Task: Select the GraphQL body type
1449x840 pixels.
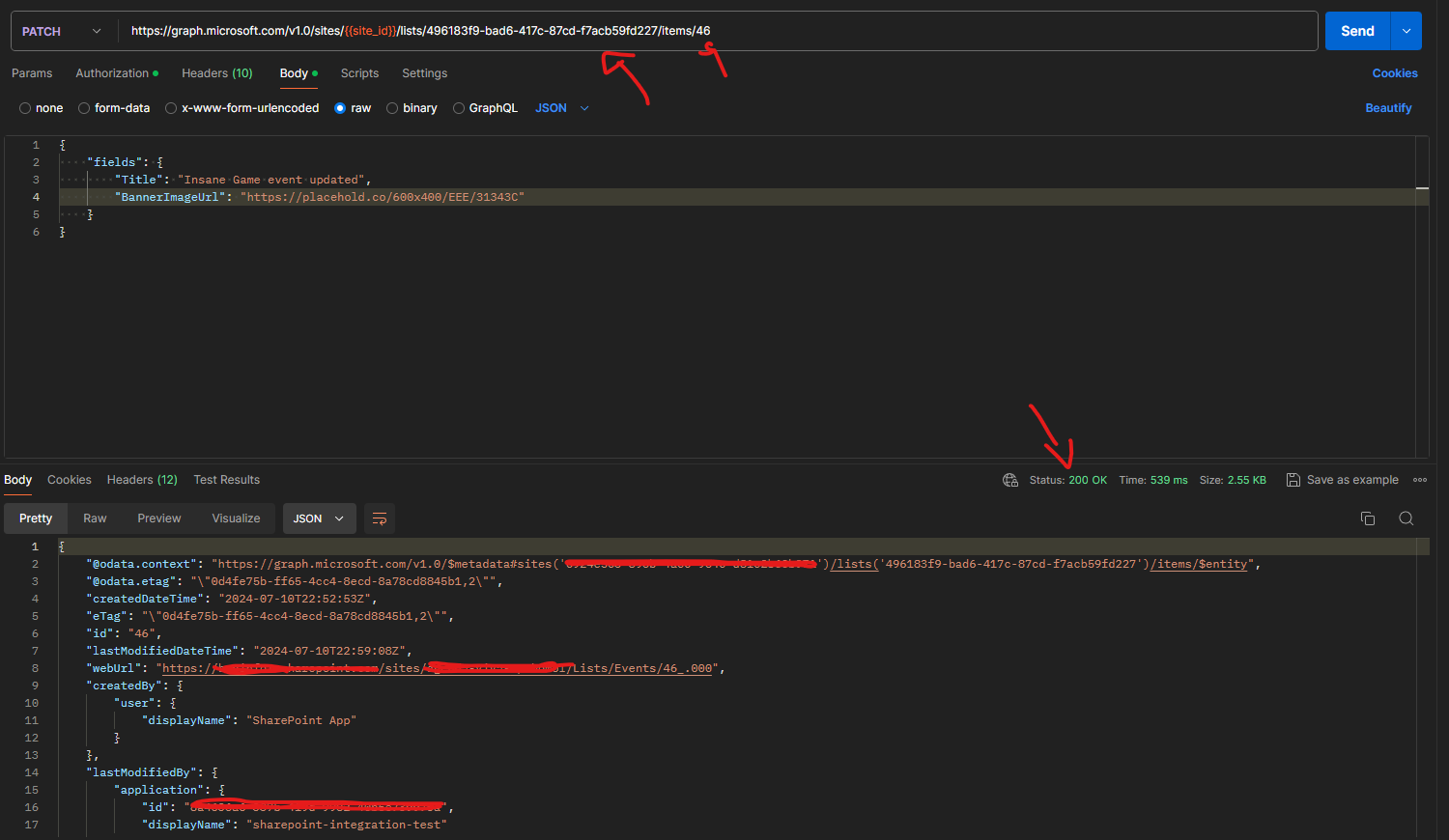Action: tap(485, 108)
